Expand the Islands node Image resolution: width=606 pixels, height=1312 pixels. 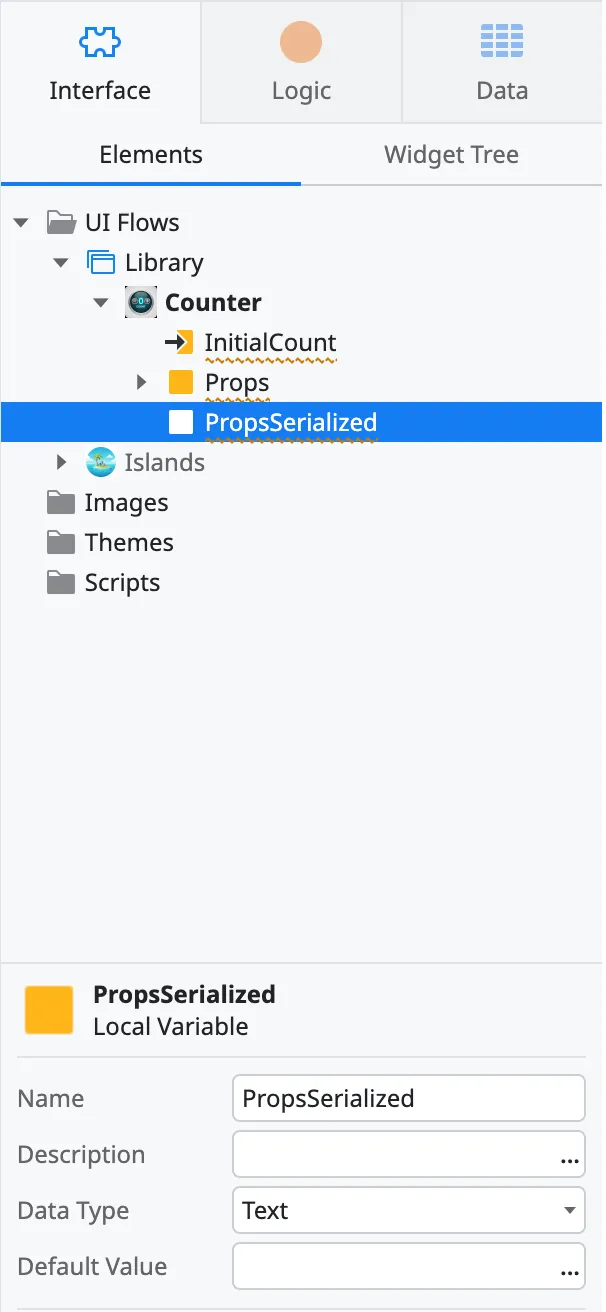(x=61, y=462)
